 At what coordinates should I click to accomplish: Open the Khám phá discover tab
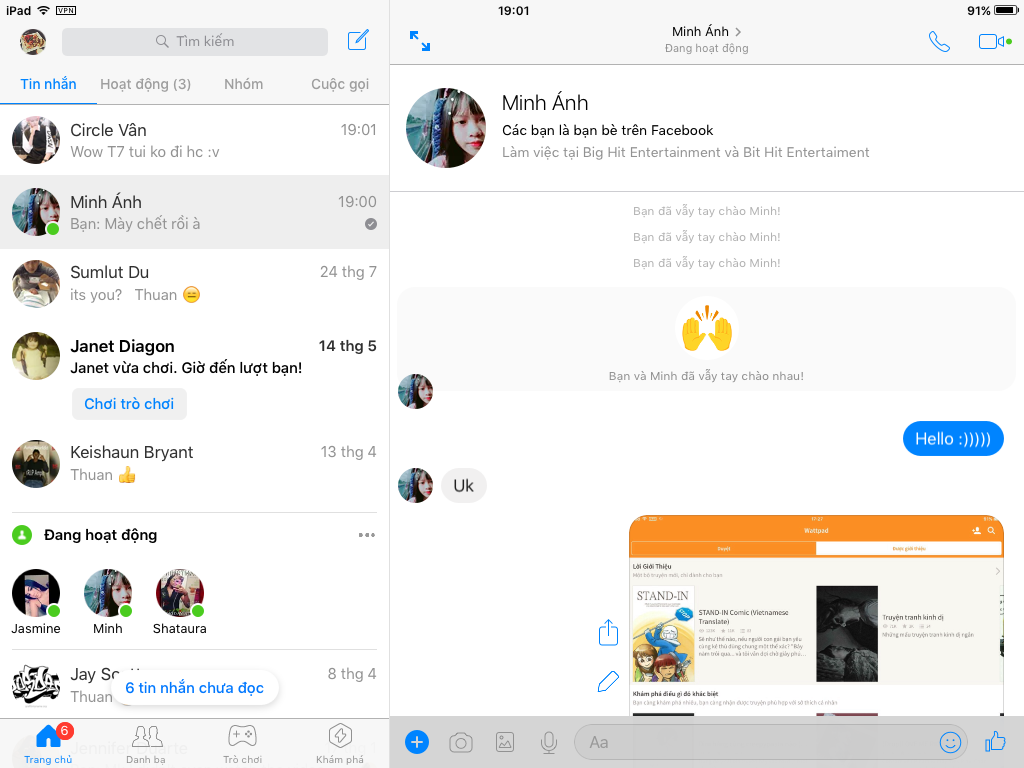point(340,744)
